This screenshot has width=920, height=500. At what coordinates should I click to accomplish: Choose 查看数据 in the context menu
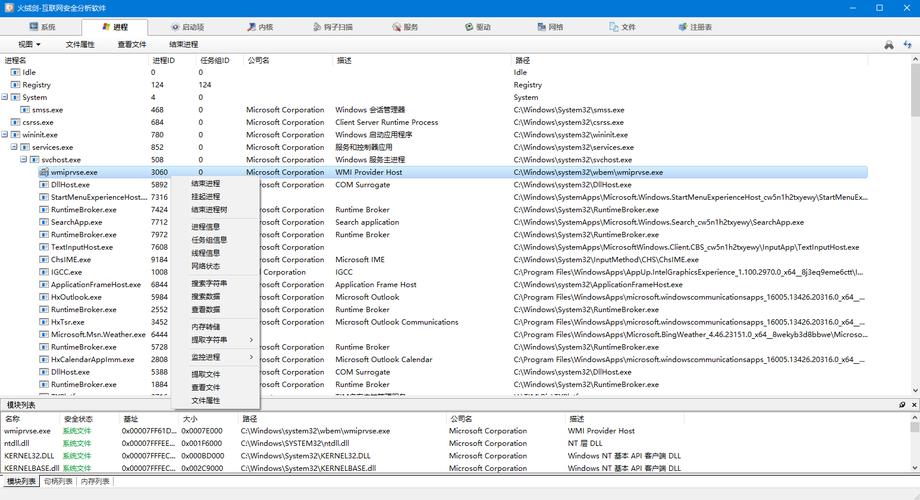(205, 309)
